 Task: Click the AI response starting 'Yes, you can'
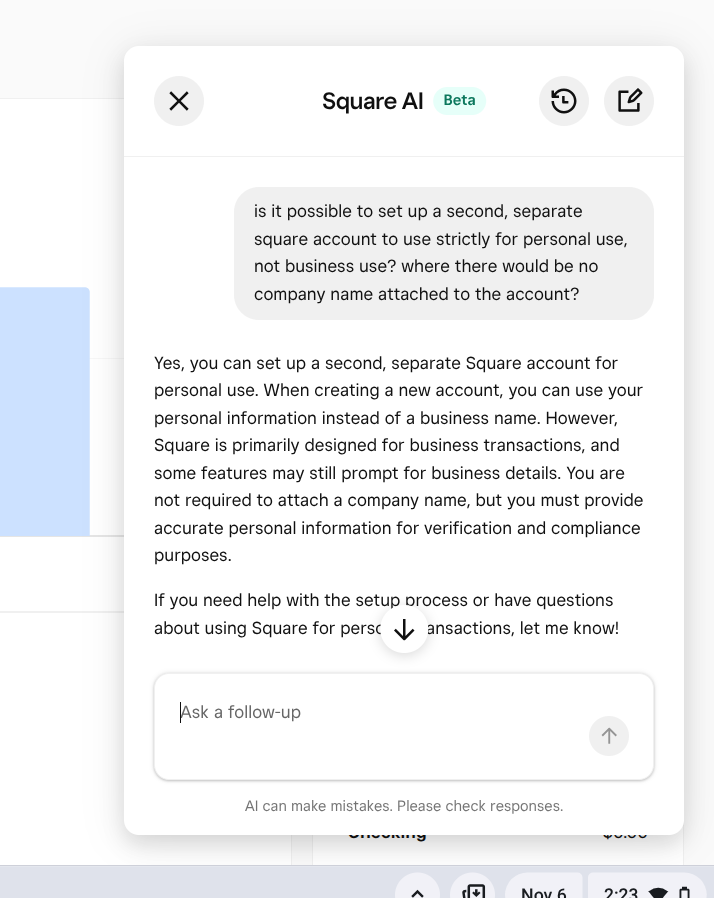coord(399,459)
